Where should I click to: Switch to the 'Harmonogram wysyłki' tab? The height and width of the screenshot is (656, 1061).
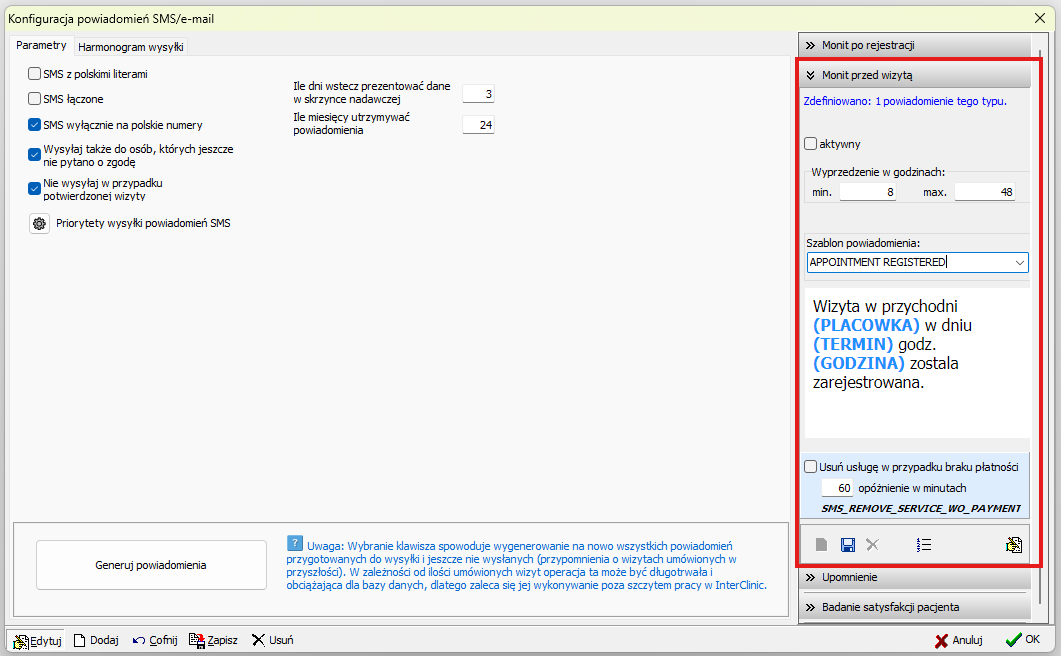pyautogui.click(x=130, y=46)
